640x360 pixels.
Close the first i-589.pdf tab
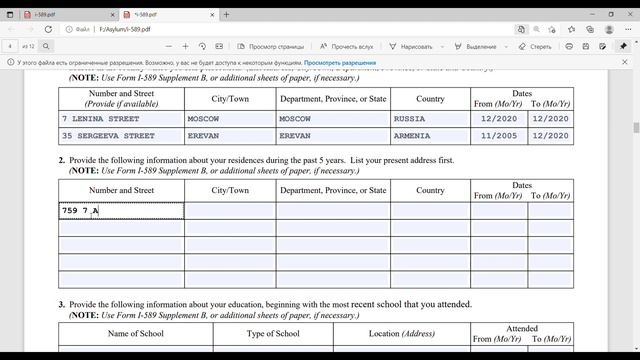[113, 15]
